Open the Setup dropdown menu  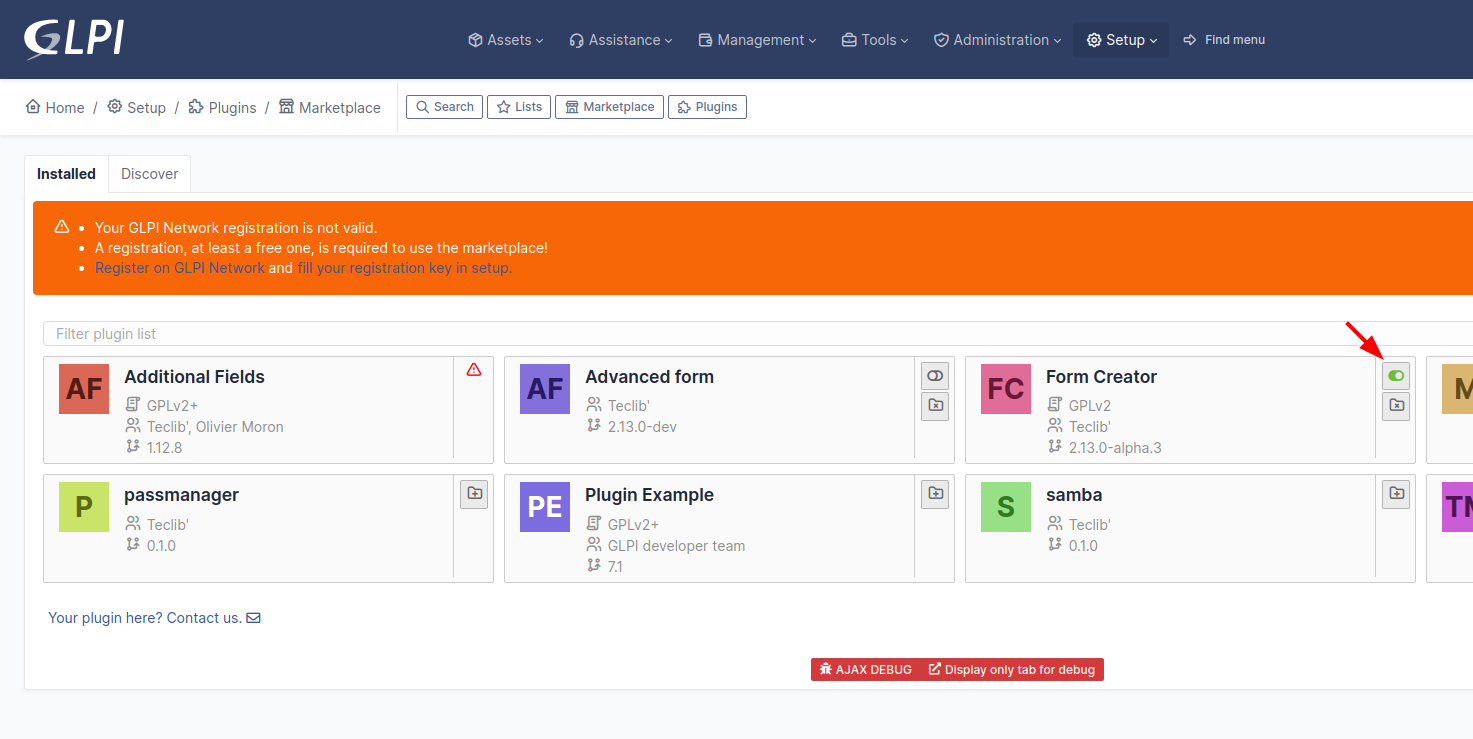coord(1120,39)
